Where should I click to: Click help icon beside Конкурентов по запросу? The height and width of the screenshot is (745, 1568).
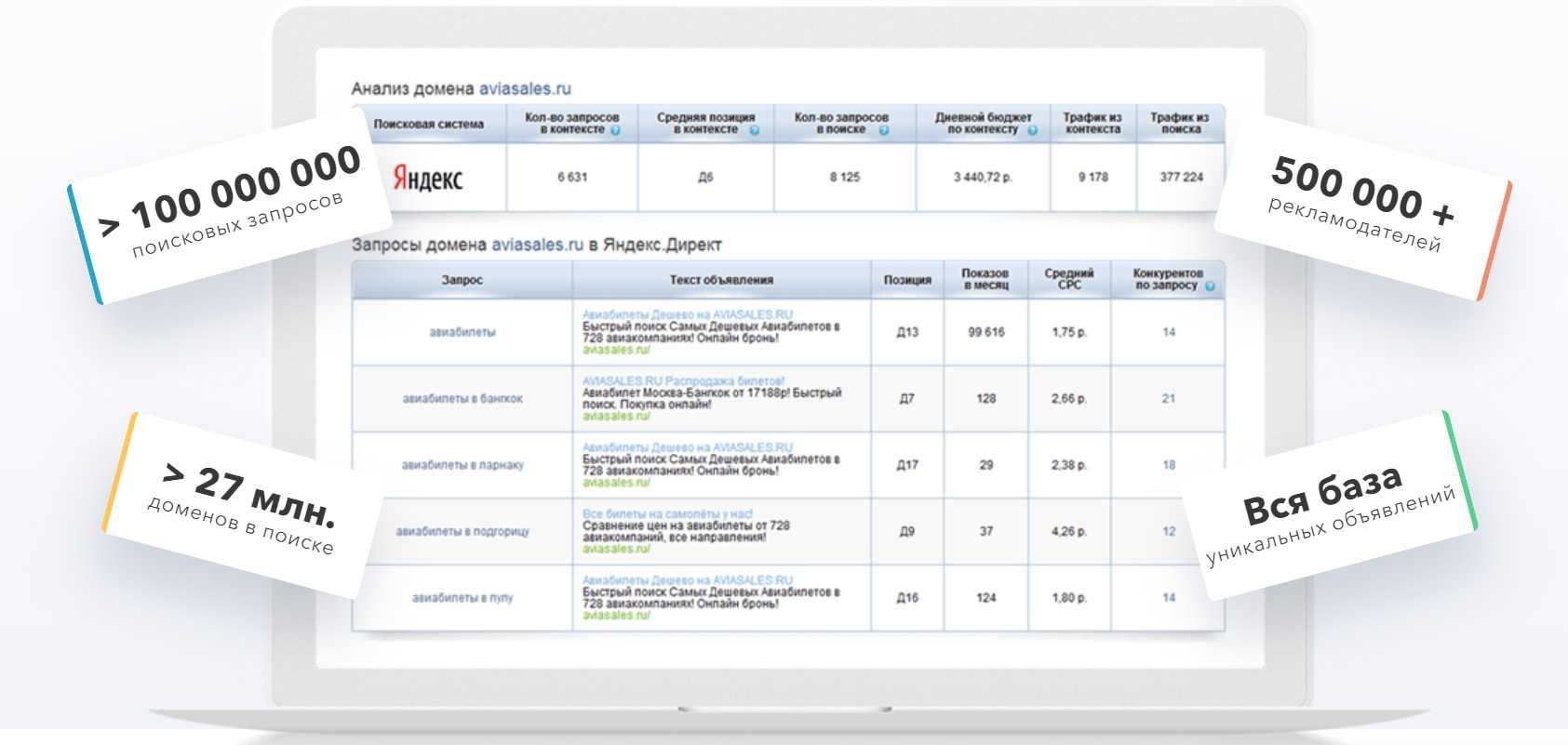(1210, 286)
